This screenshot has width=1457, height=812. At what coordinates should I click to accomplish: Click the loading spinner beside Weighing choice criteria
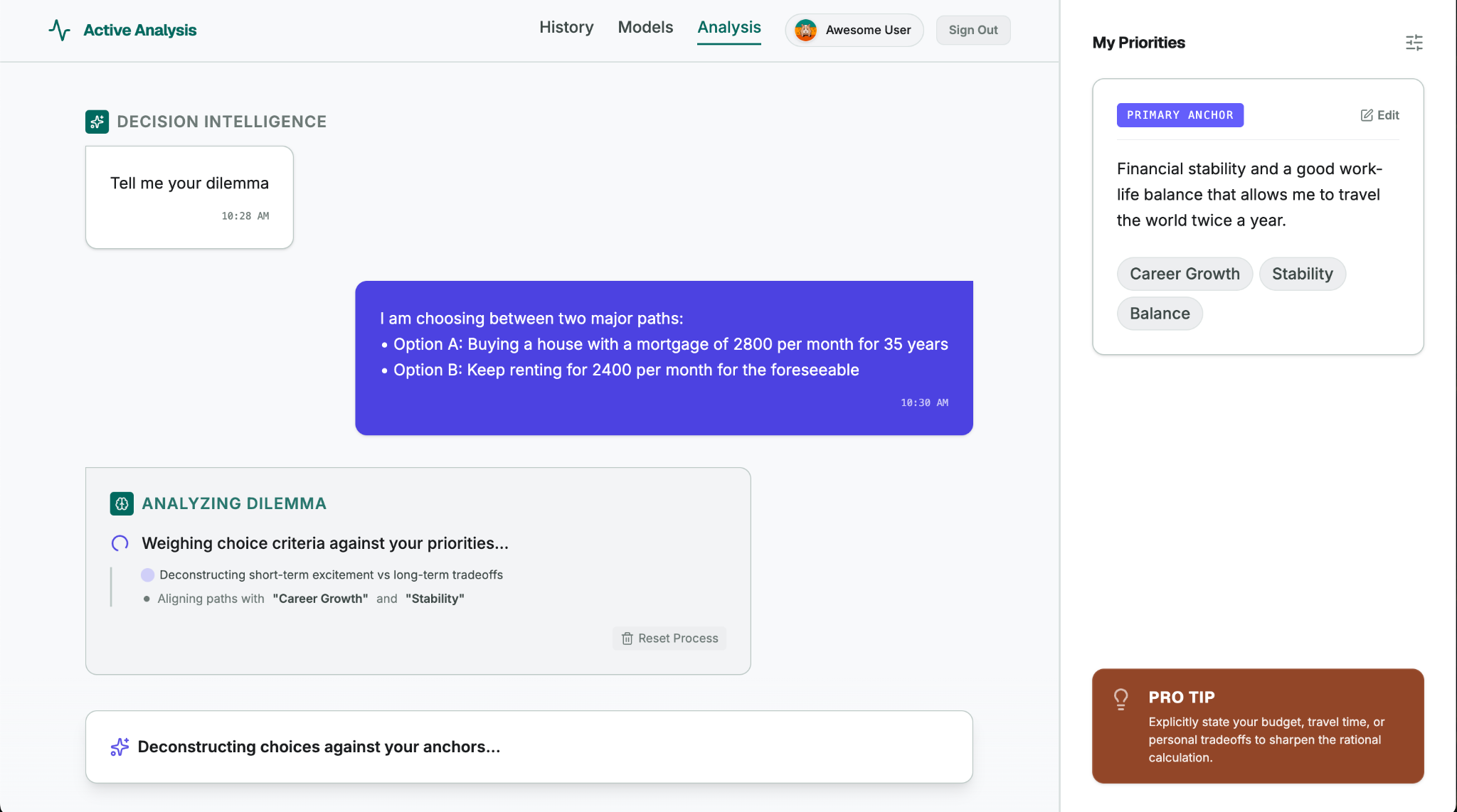(120, 543)
